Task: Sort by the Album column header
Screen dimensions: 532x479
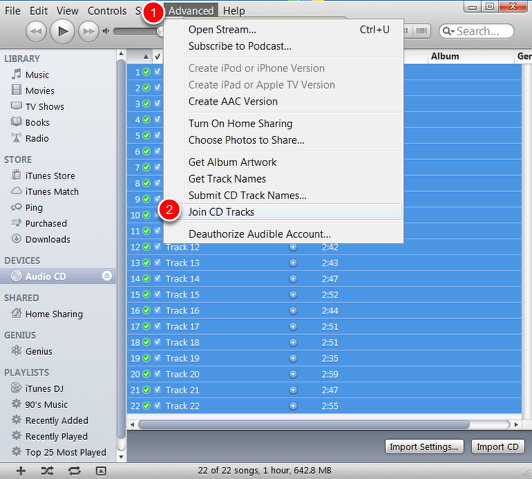Action: tap(470, 56)
